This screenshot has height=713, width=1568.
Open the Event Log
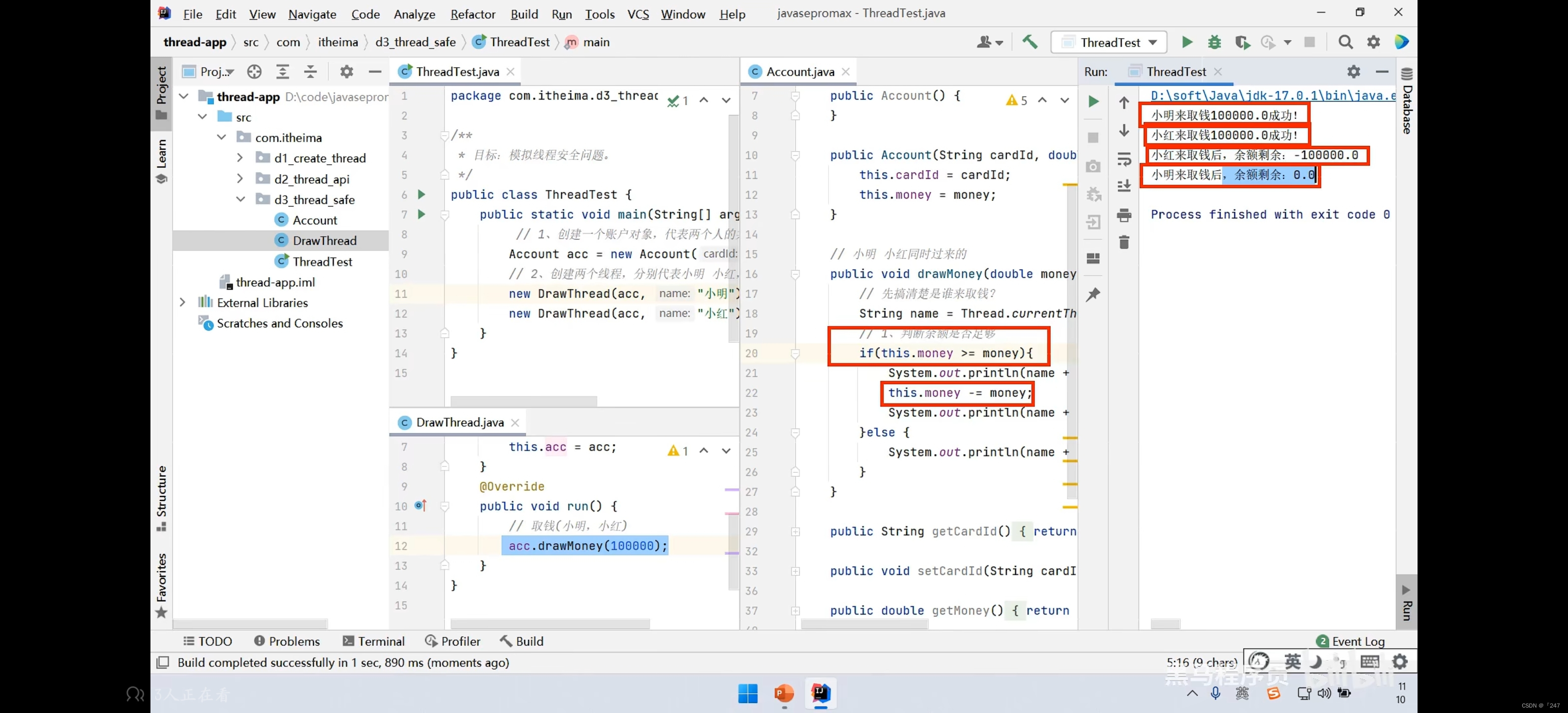pyautogui.click(x=1350, y=641)
